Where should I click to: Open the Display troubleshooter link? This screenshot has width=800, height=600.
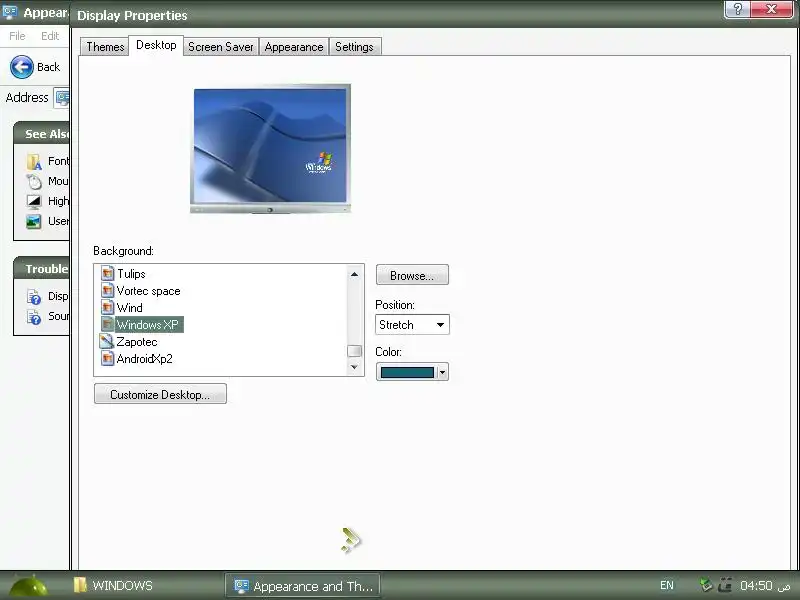pos(58,296)
